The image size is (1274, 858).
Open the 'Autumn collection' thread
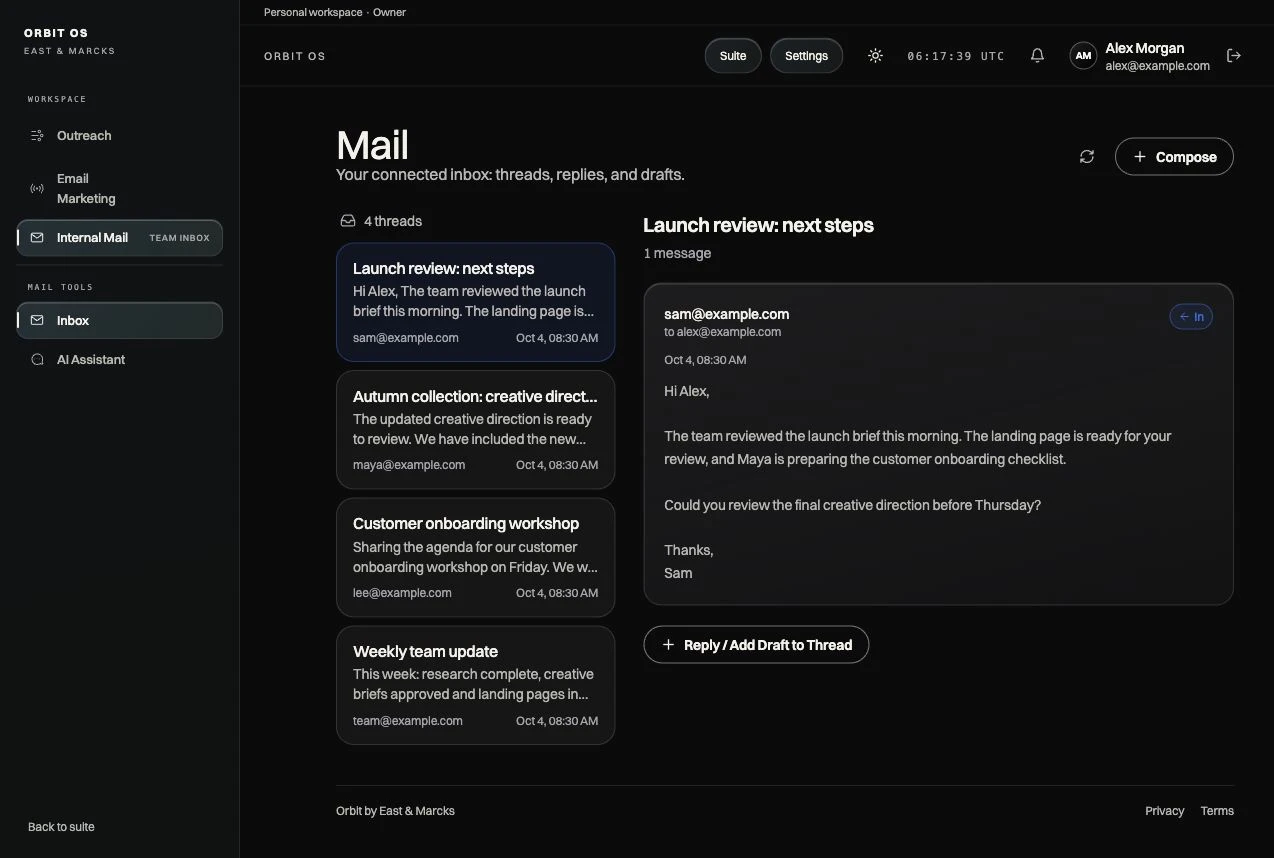click(475, 430)
